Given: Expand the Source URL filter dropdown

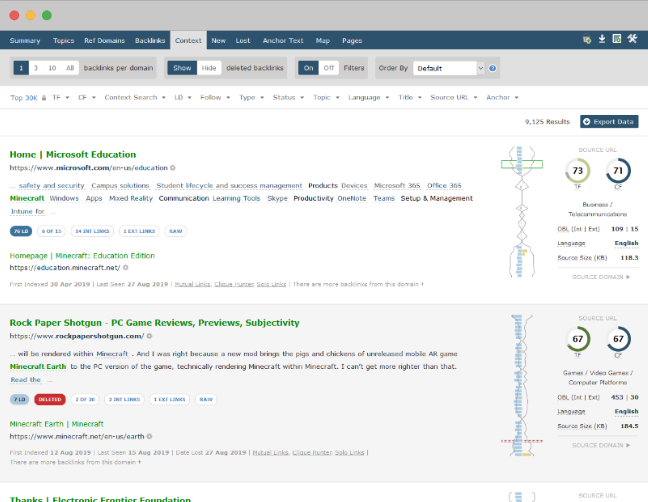Looking at the screenshot, I should (x=454, y=98).
